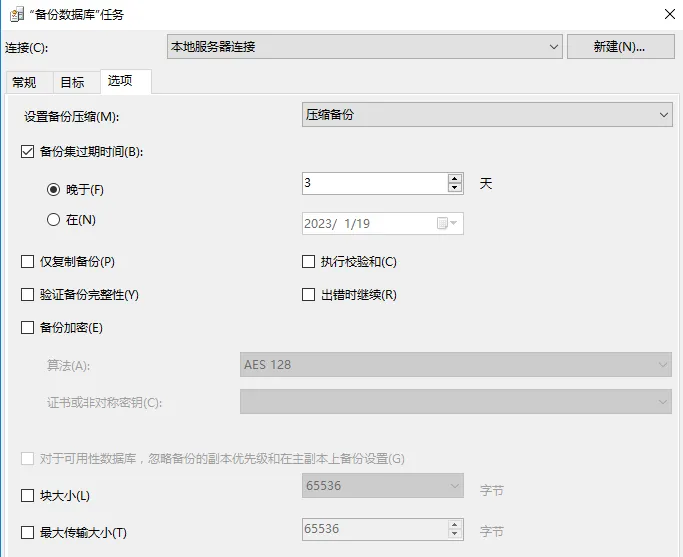Click the Backup Database task title icon
The width and height of the screenshot is (683, 557).
point(17,15)
